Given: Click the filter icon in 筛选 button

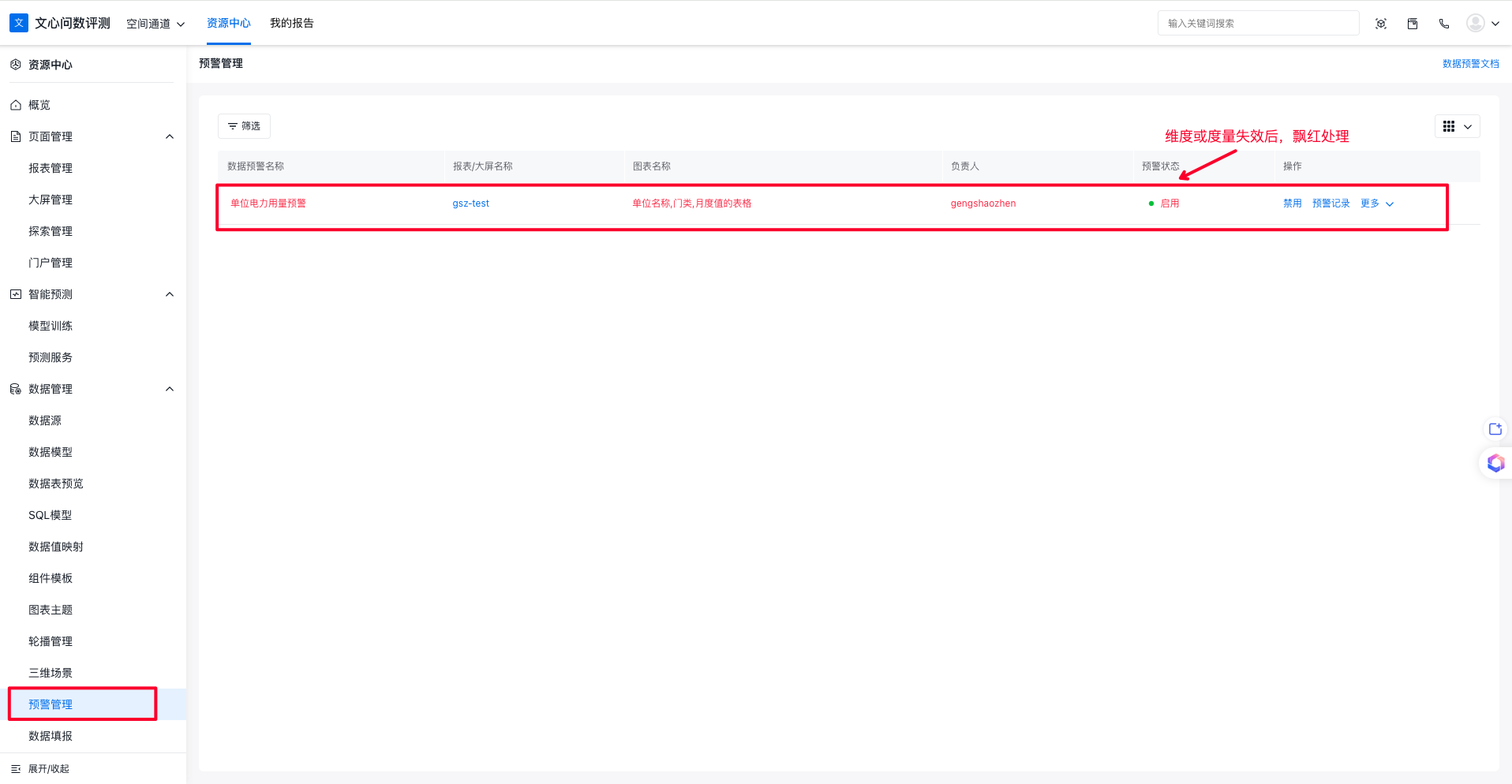Looking at the screenshot, I should pos(233,126).
